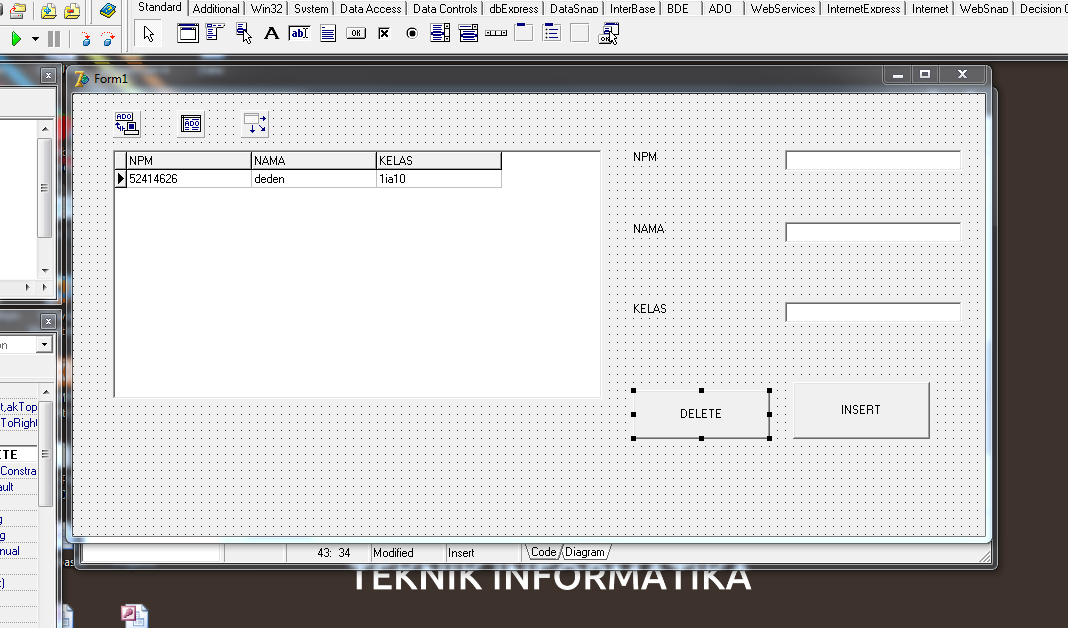The image size is (1068, 628).
Task: Run the project with the green play button
Action: (16, 38)
